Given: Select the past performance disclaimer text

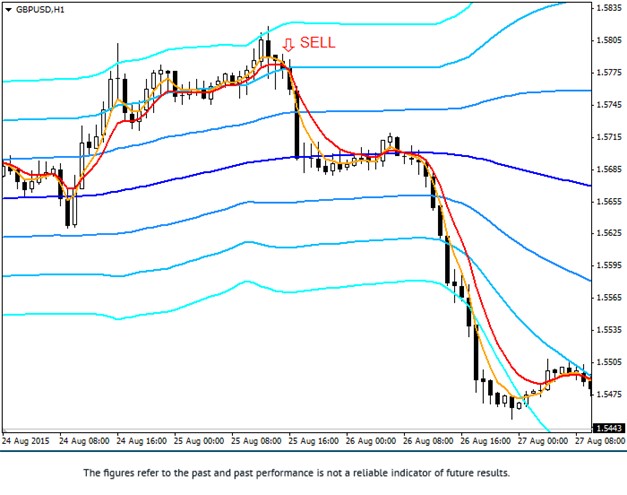Looking at the screenshot, I should (297, 473).
